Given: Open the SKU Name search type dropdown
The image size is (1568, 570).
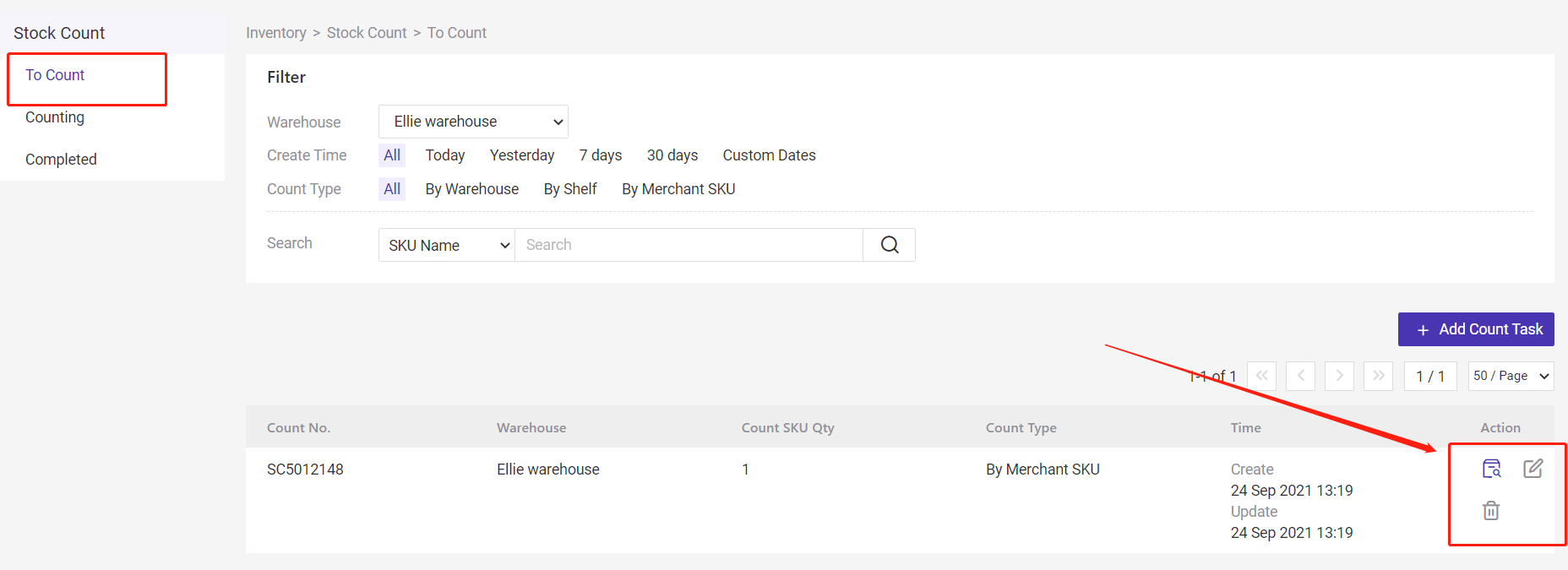Looking at the screenshot, I should [447, 245].
